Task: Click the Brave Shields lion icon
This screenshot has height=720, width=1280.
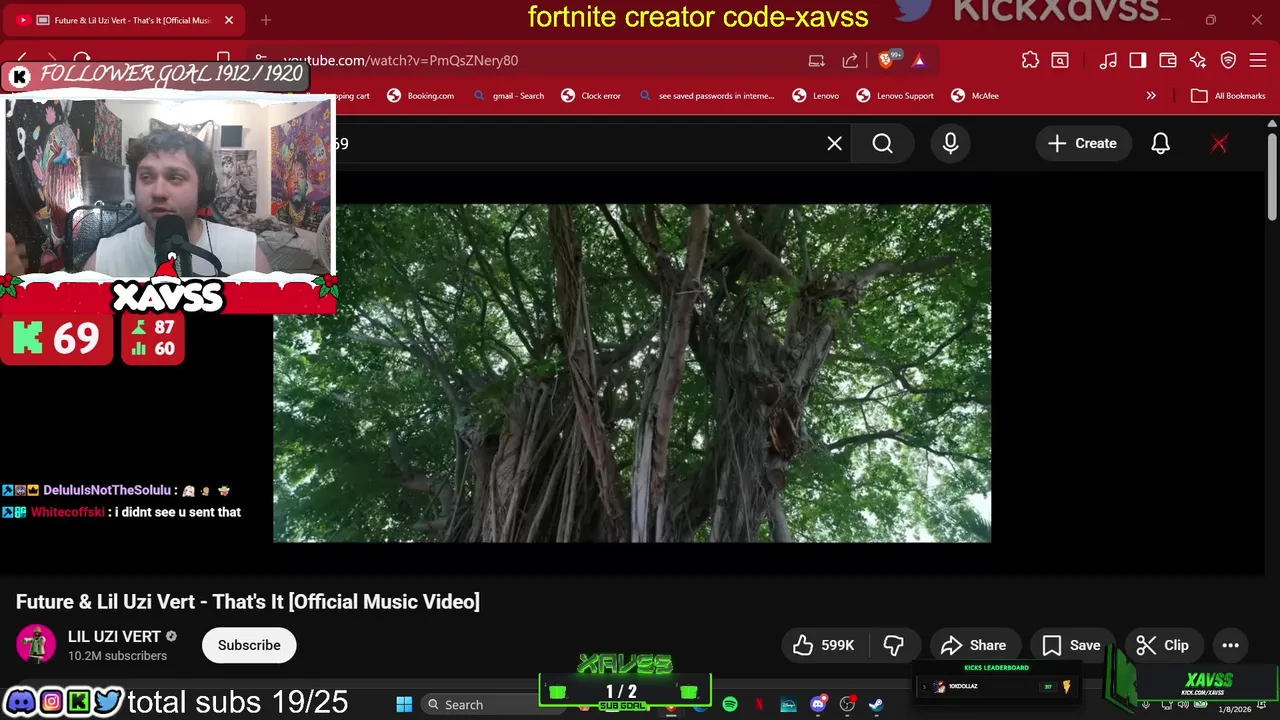Action: 885,60
